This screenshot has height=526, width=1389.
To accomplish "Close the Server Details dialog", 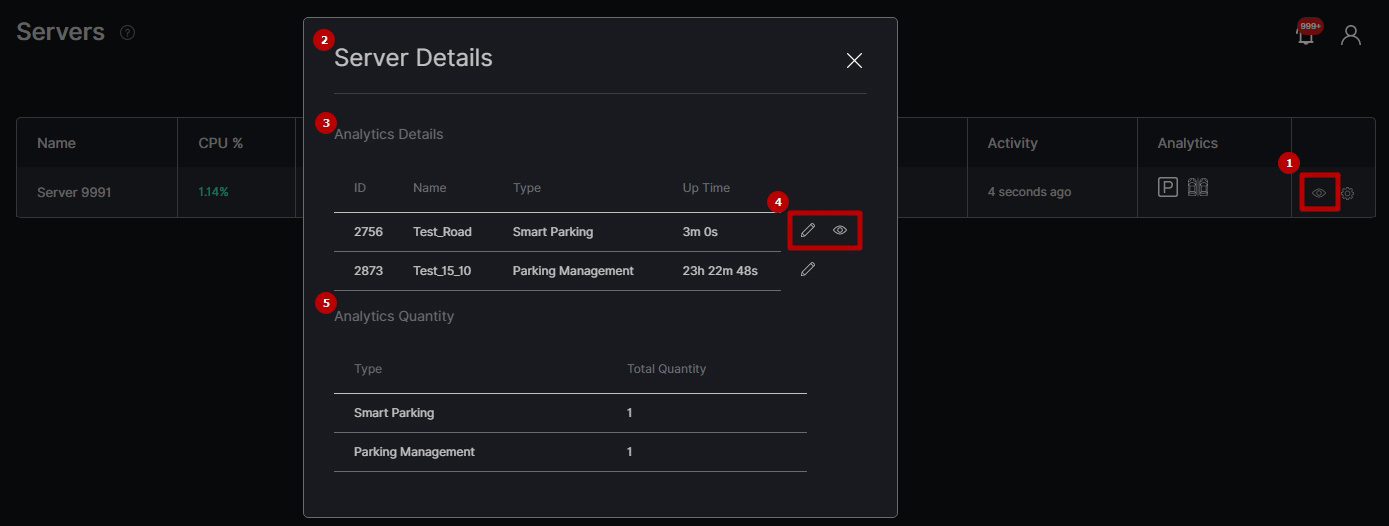I will tap(854, 61).
